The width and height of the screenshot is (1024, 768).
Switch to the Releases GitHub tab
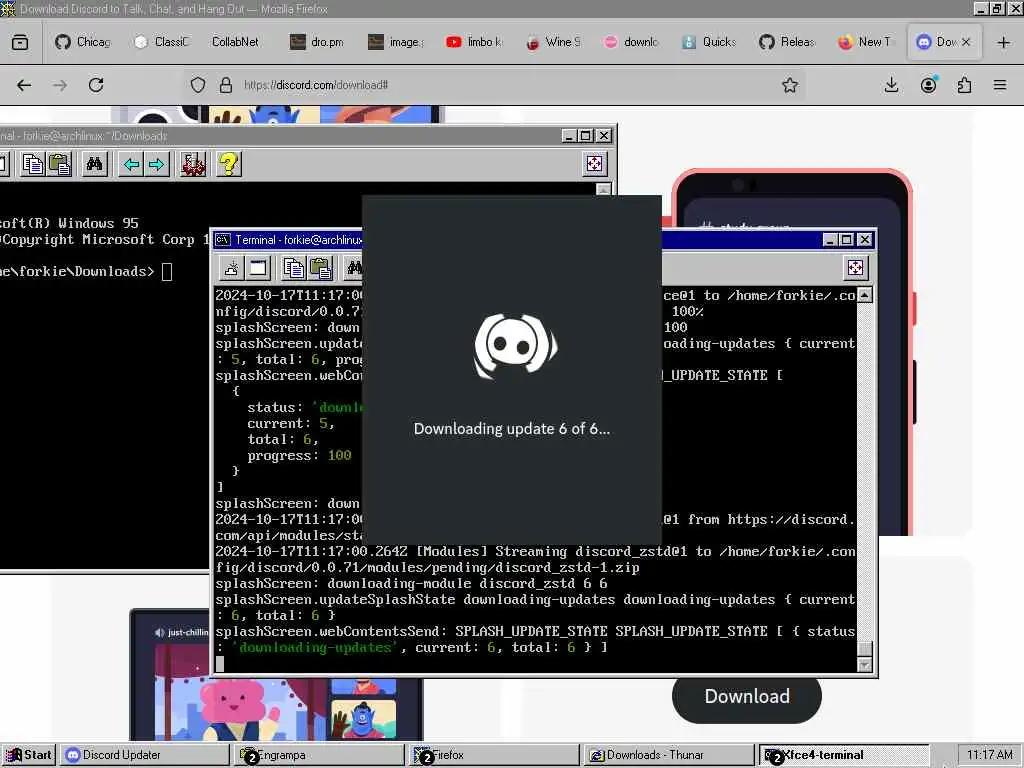click(x=787, y=42)
